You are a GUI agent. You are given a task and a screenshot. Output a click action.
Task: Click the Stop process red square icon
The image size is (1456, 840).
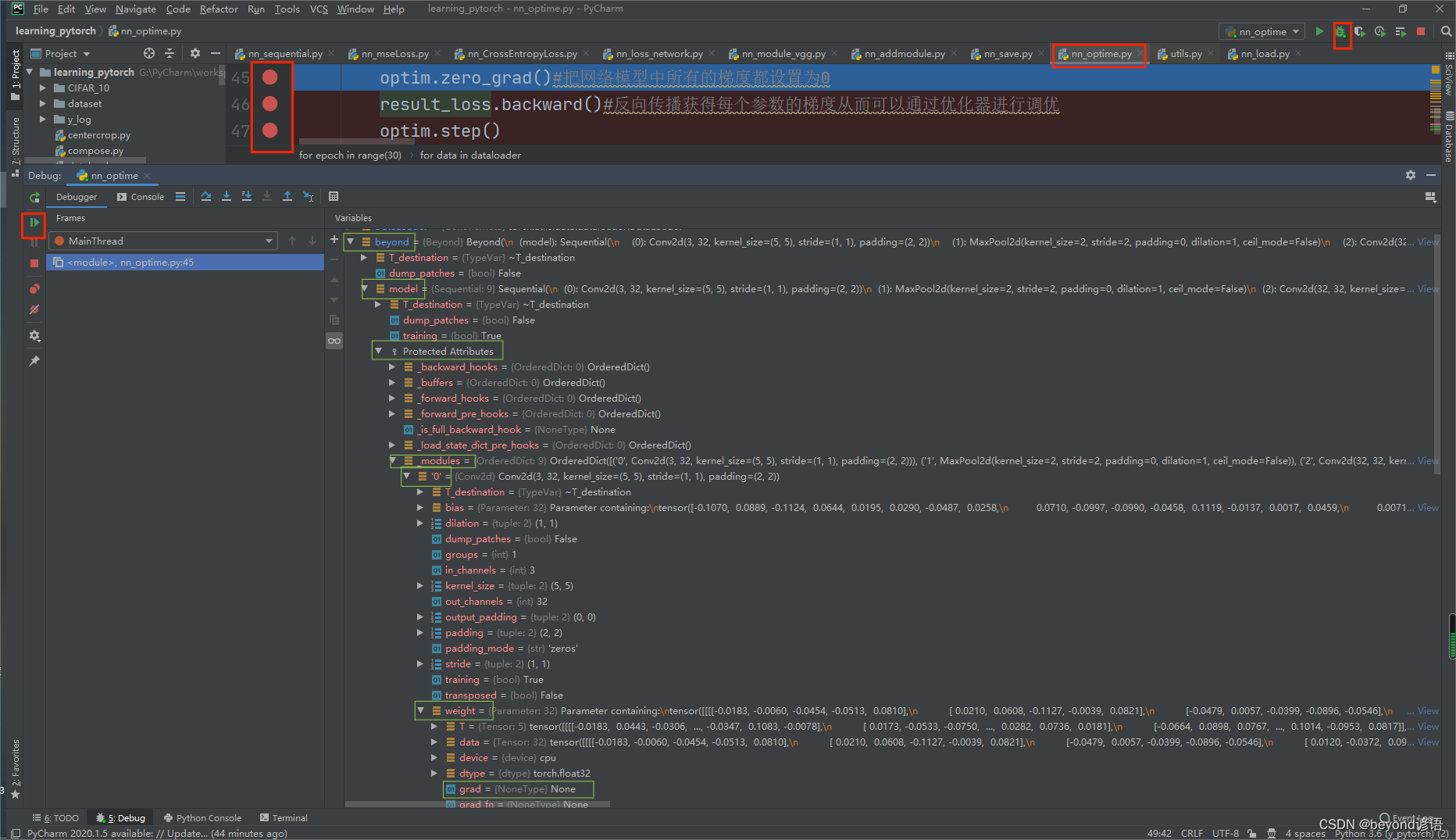pos(1420,31)
